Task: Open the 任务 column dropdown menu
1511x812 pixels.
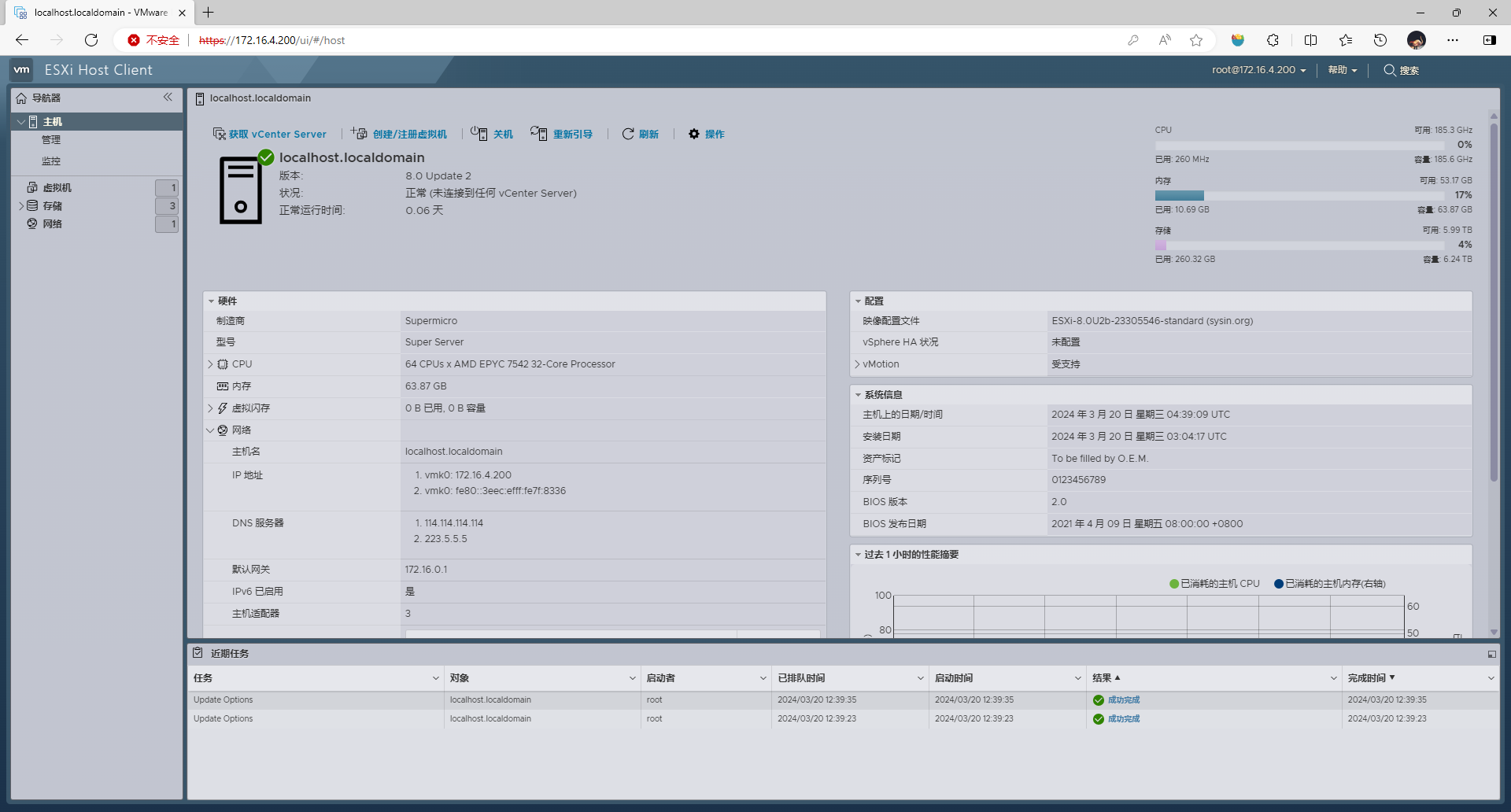Action: tap(436, 678)
